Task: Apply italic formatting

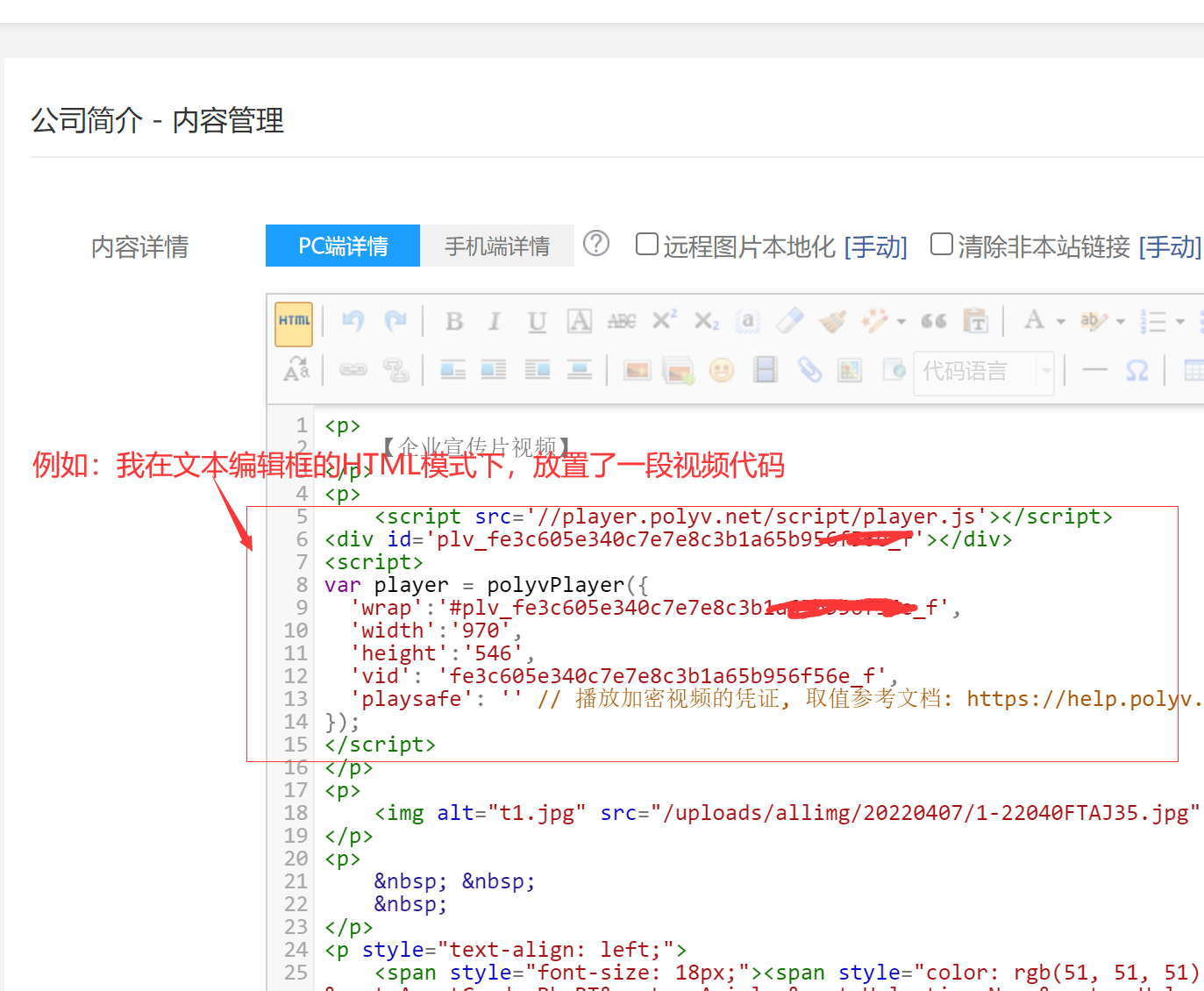Action: 495,321
